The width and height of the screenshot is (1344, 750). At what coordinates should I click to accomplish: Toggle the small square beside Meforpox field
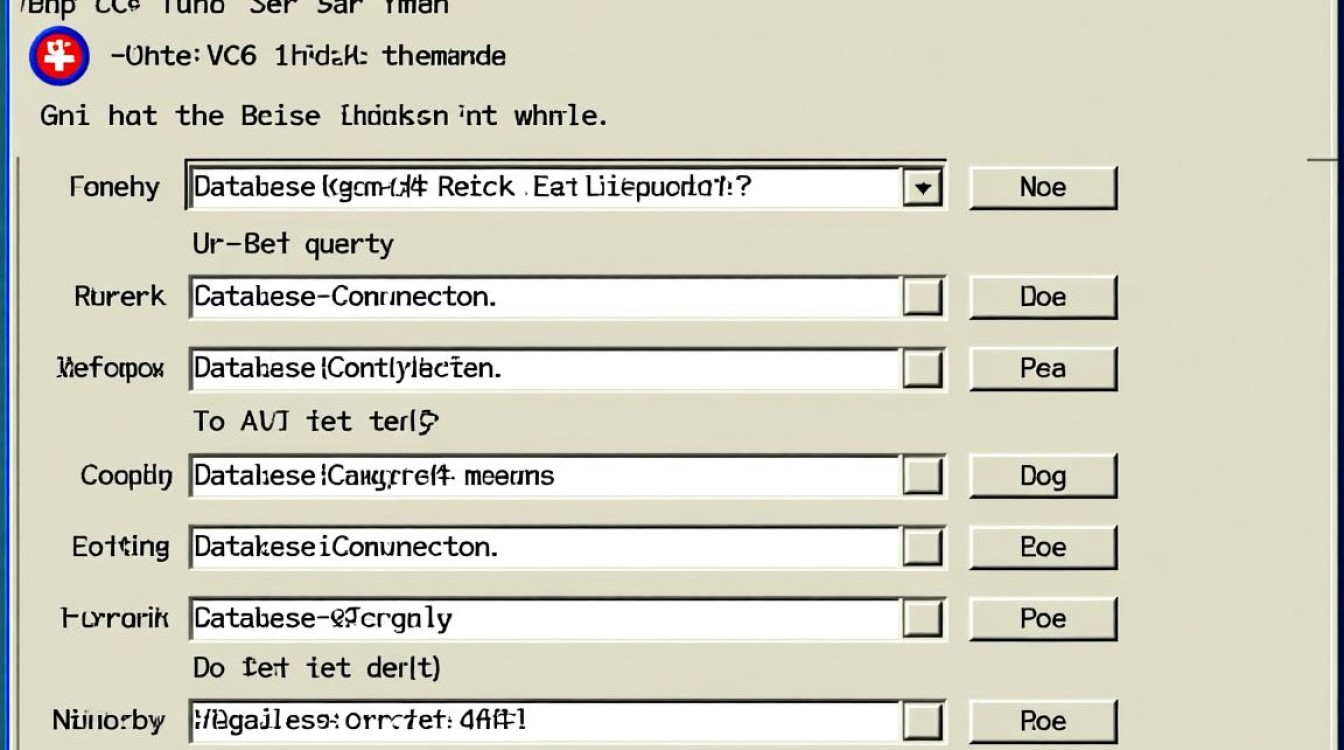[922, 369]
